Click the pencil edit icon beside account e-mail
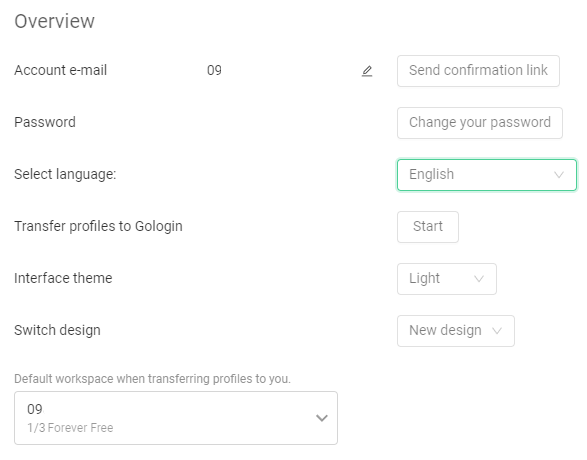Image resolution: width=587 pixels, height=460 pixels. pyautogui.click(x=367, y=71)
